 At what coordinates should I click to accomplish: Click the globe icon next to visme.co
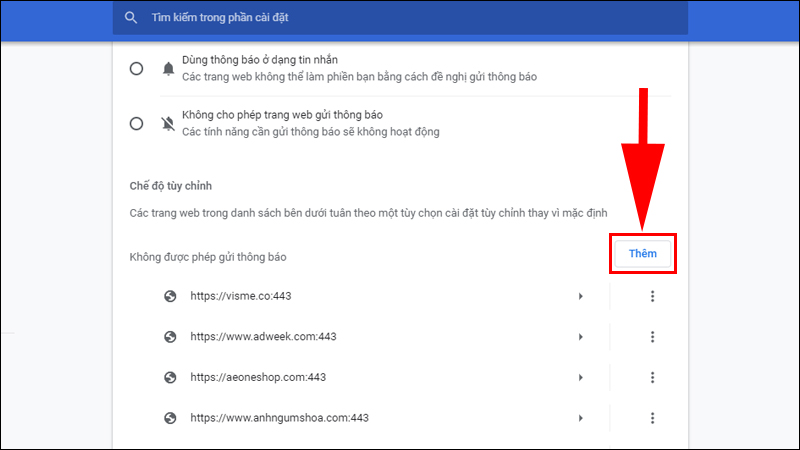coord(171,296)
